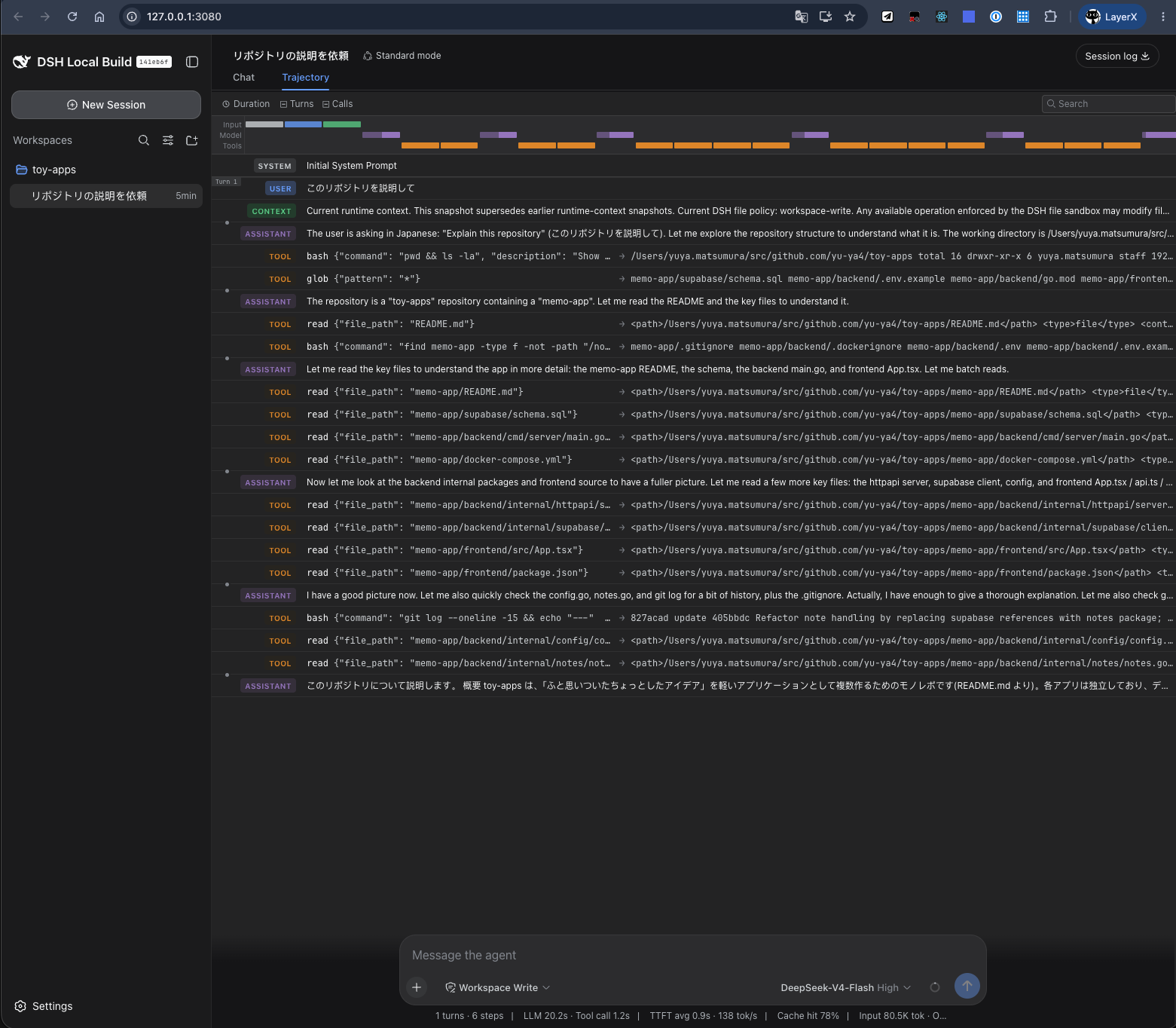Viewport: 1176px width, 1028px height.
Task: Click the Standard mode indicator
Action: tap(402, 56)
